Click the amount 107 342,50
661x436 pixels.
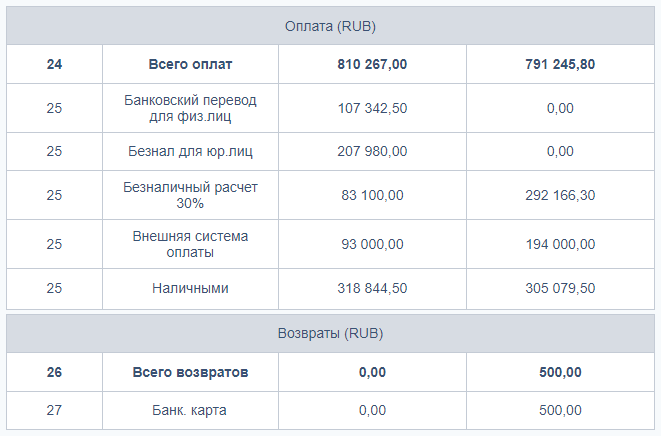(x=372, y=108)
